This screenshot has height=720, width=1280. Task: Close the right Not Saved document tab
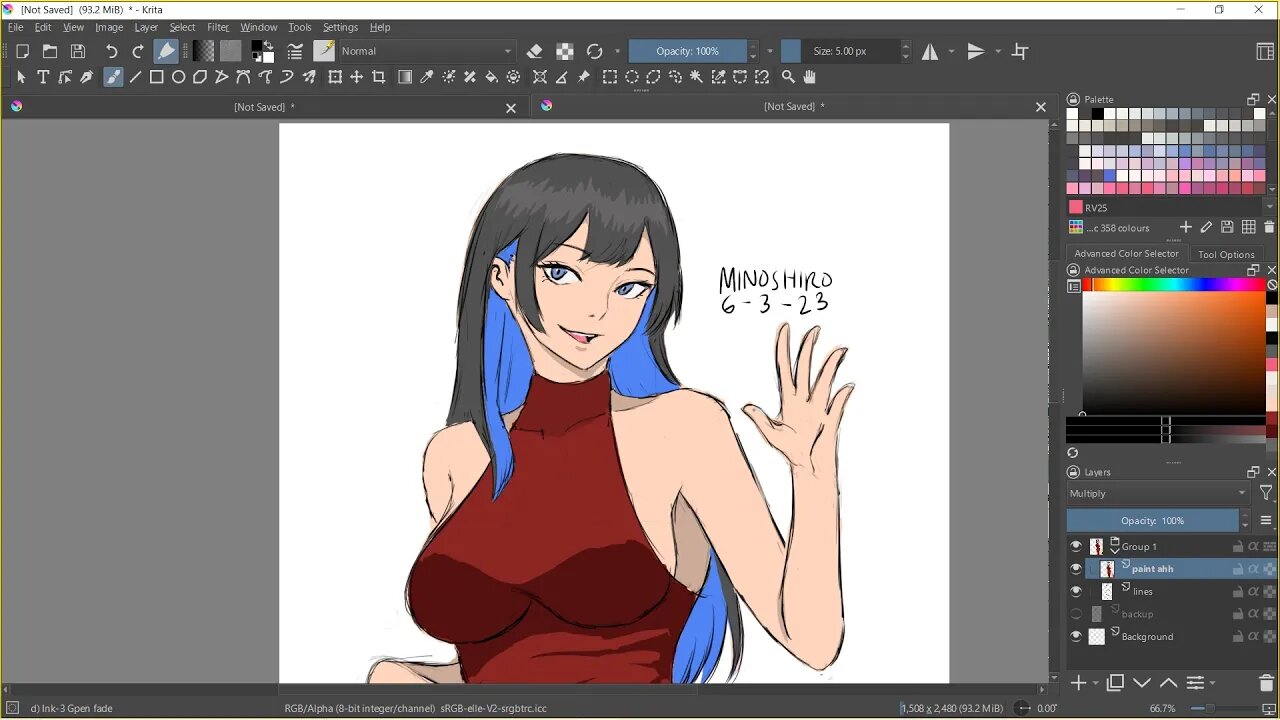[x=1041, y=107]
